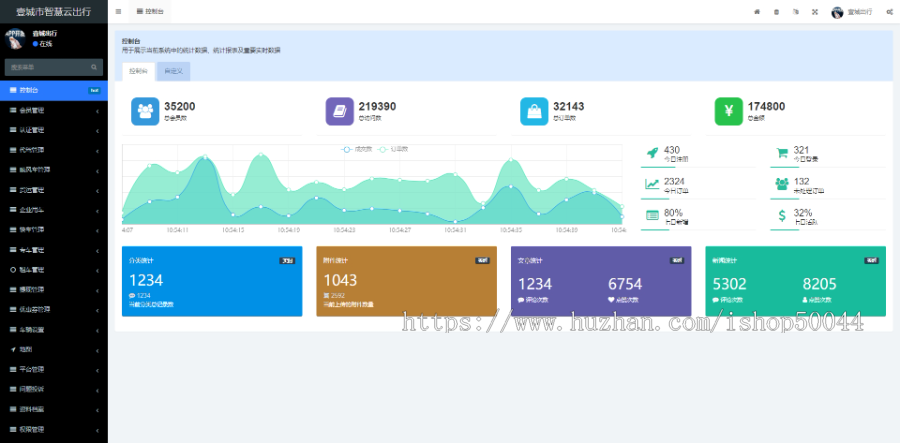Click the progress bar under 32%
Screen dimensions: 900x443
[x=827, y=230]
